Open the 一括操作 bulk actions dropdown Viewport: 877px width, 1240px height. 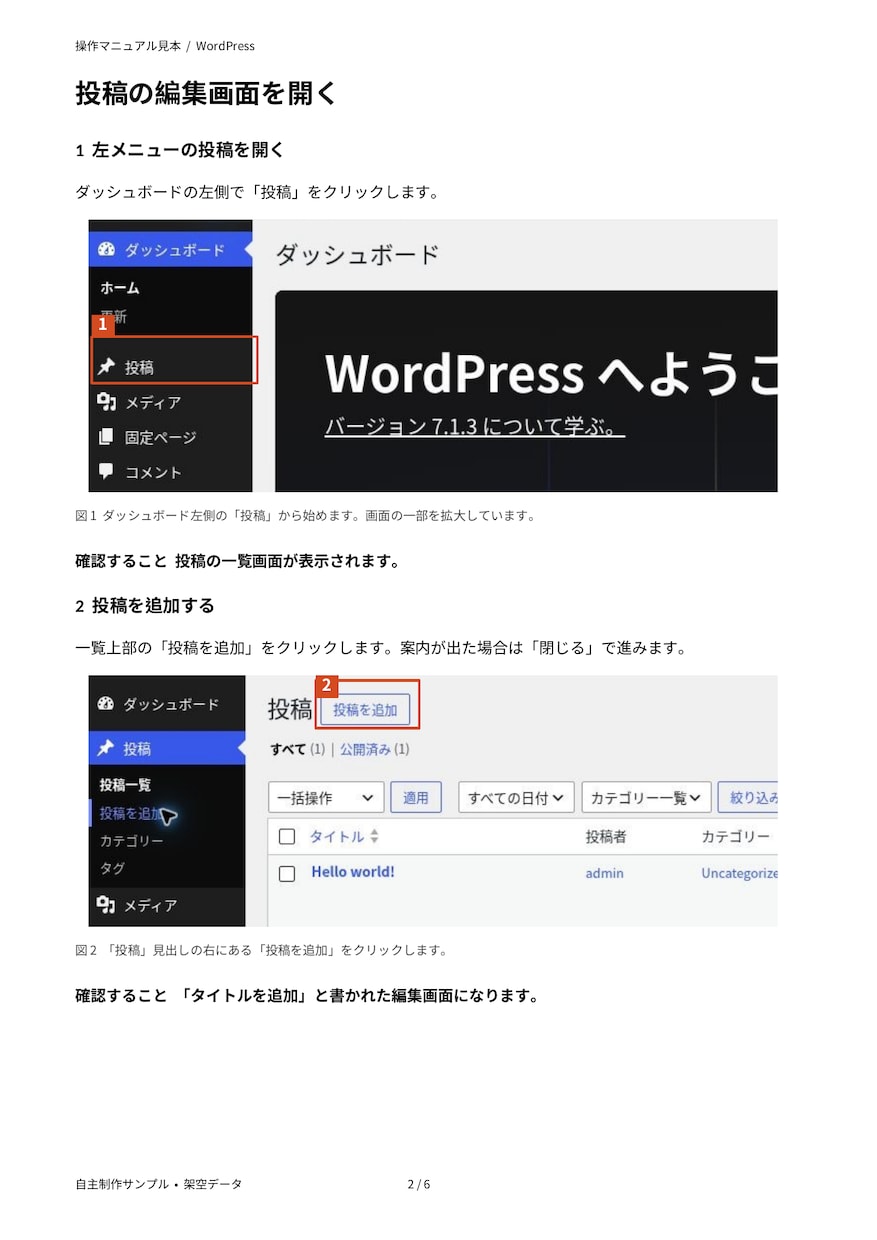[x=327, y=797]
